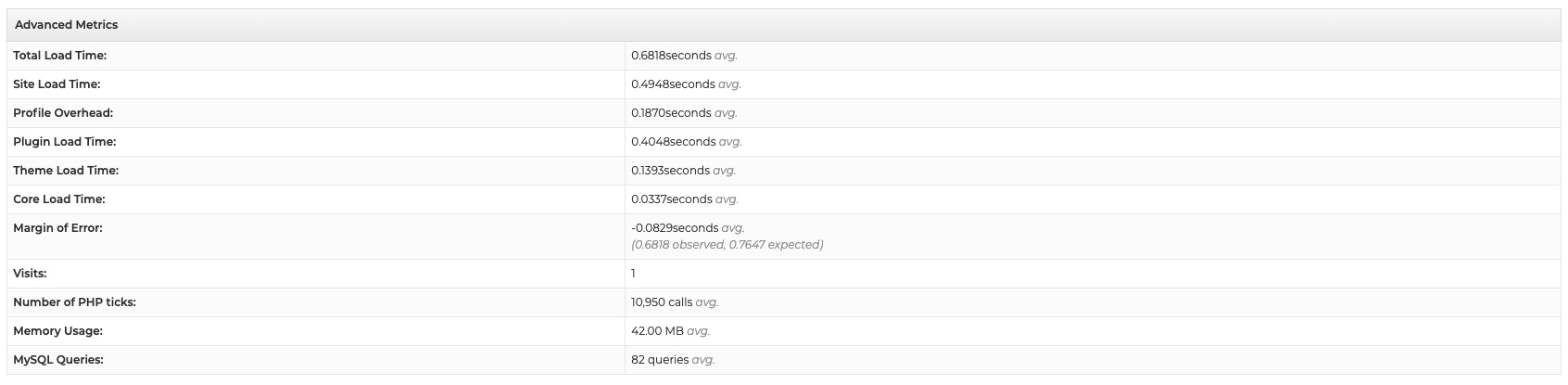Select the Core Load Time label

click(x=59, y=199)
